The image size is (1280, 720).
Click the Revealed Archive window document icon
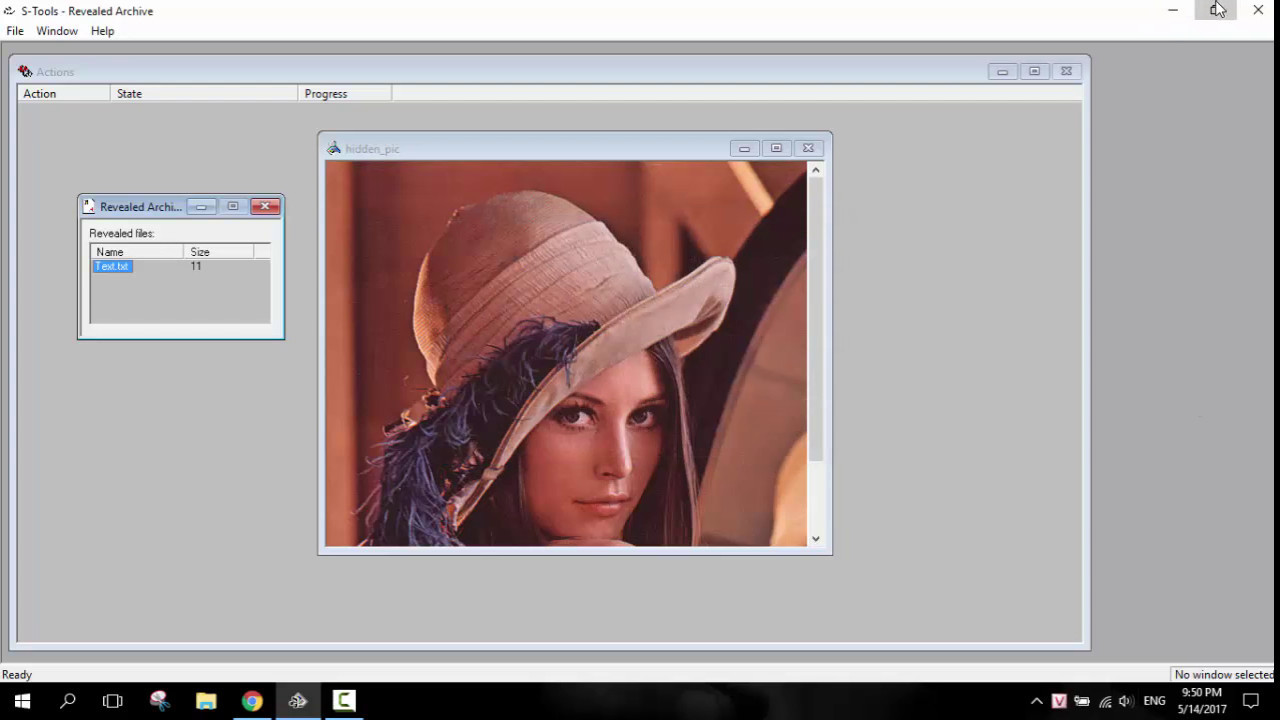click(x=89, y=207)
